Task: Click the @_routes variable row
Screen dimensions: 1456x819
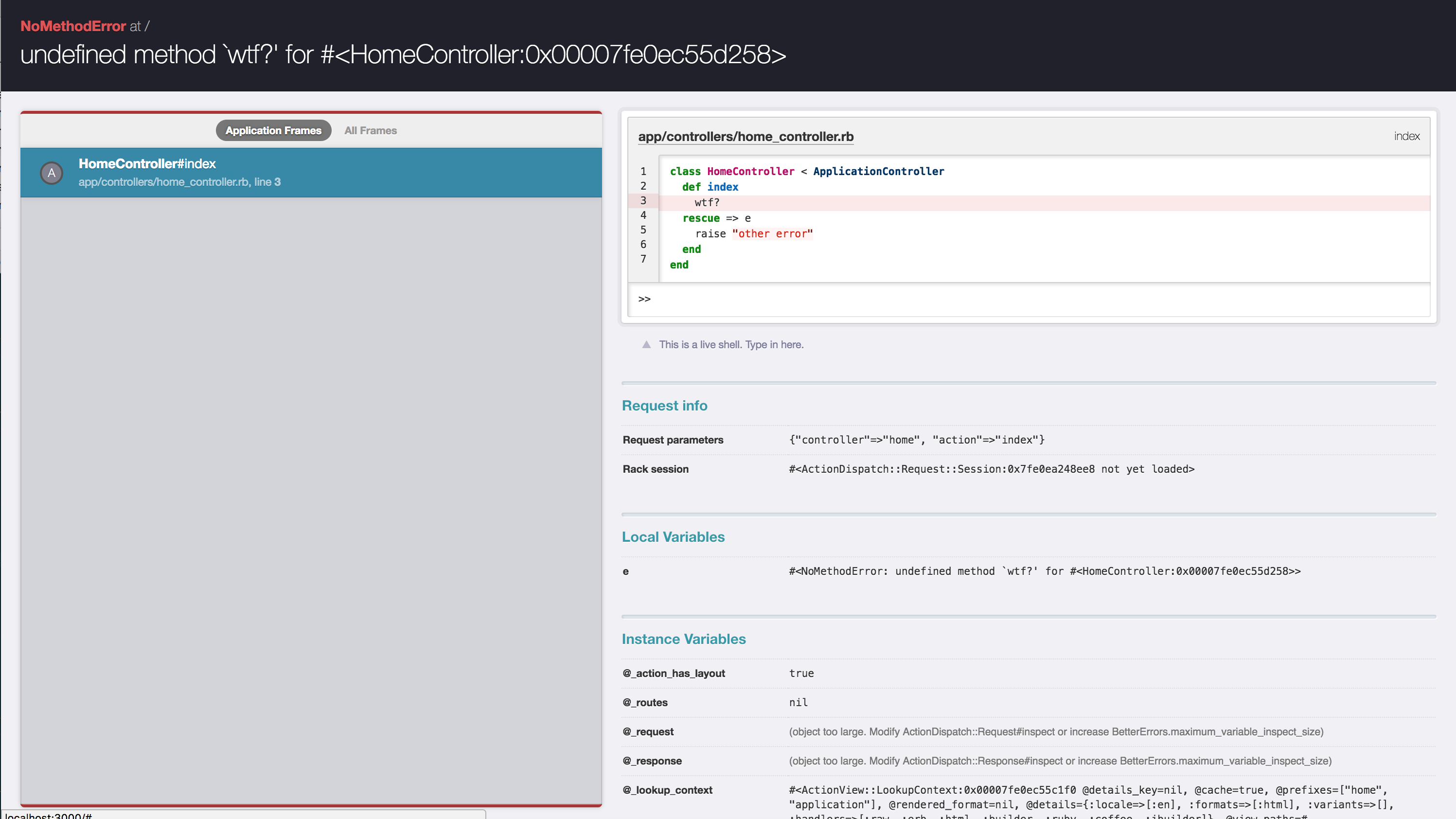Action: [x=1029, y=703]
